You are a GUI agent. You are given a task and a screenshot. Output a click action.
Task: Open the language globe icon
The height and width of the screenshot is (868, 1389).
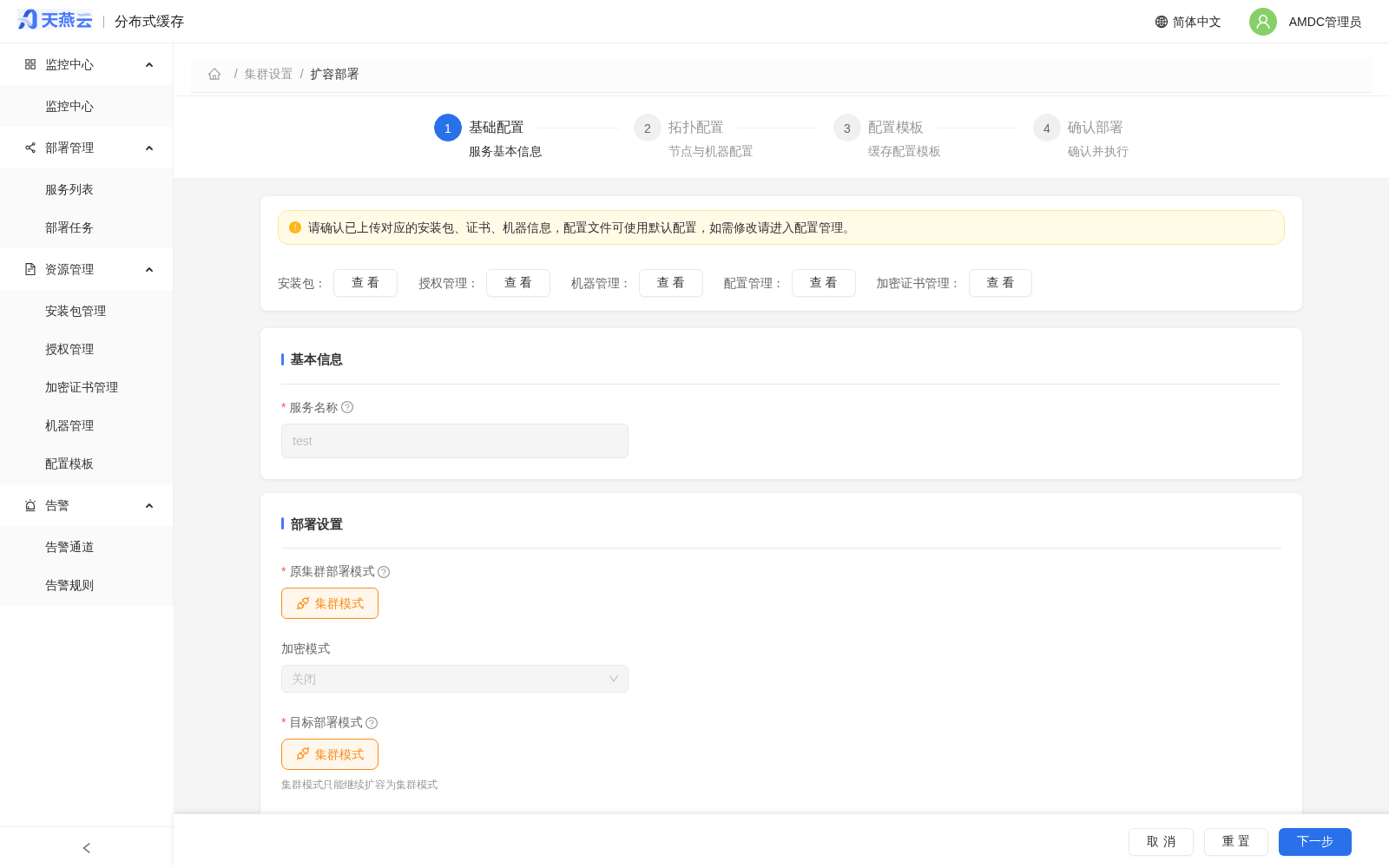pyautogui.click(x=1162, y=22)
